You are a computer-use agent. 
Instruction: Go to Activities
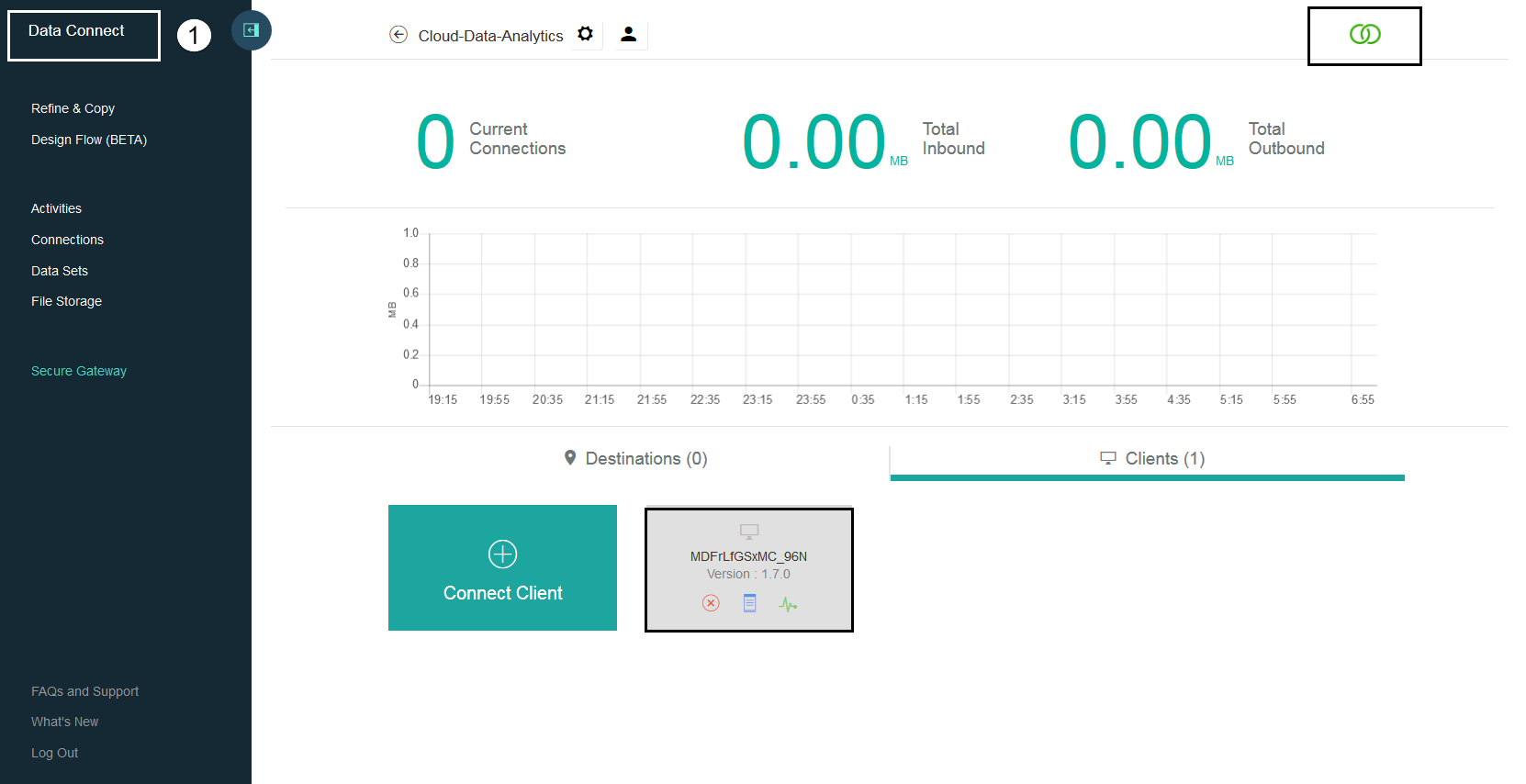pyautogui.click(x=56, y=208)
